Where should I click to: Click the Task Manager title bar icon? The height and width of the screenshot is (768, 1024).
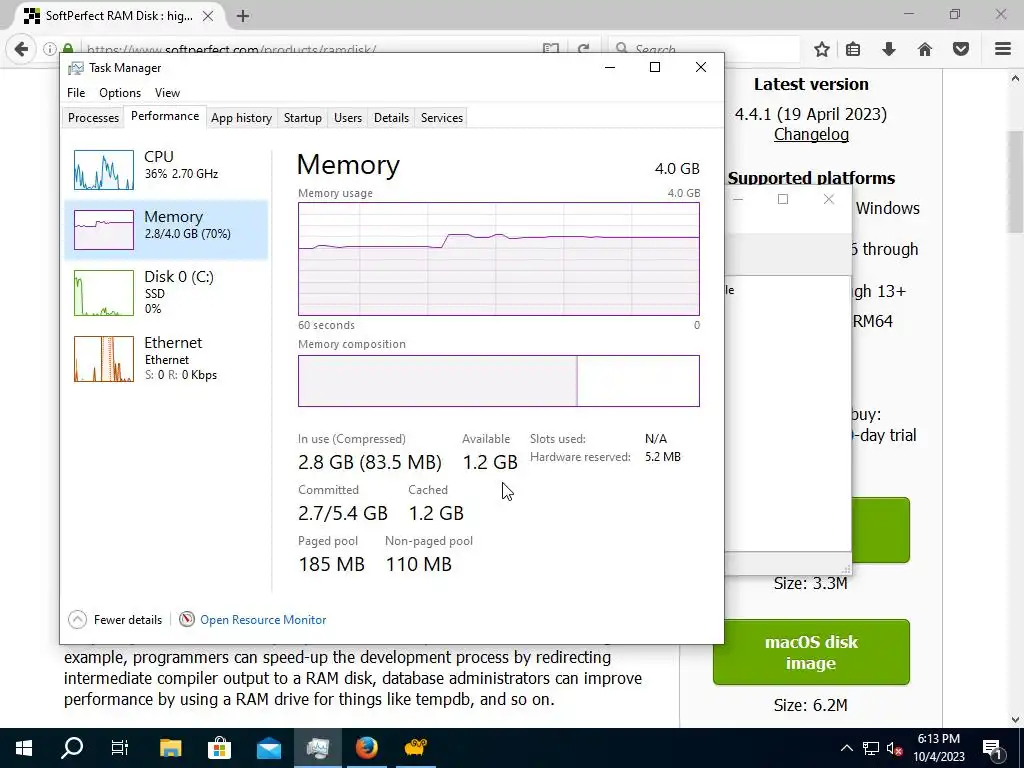(76, 68)
